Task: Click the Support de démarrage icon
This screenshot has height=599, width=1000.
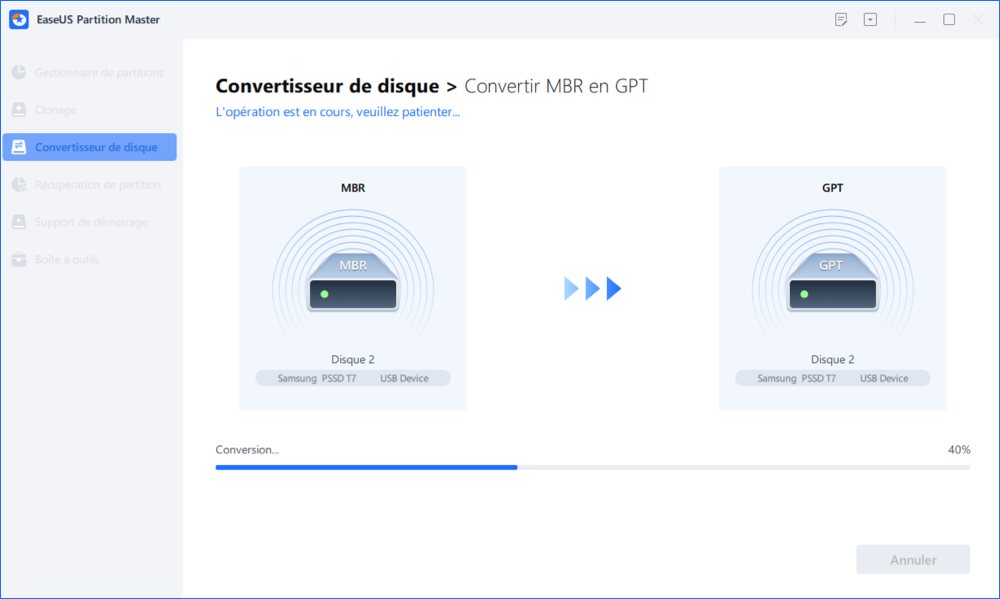Action: 18,222
